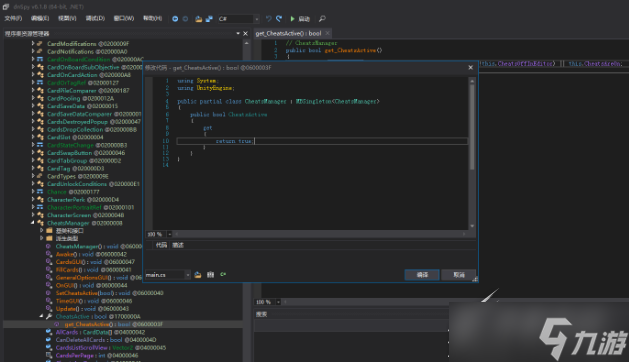
Task: Expand the CharacterPerk tree node
Action: click(33, 199)
